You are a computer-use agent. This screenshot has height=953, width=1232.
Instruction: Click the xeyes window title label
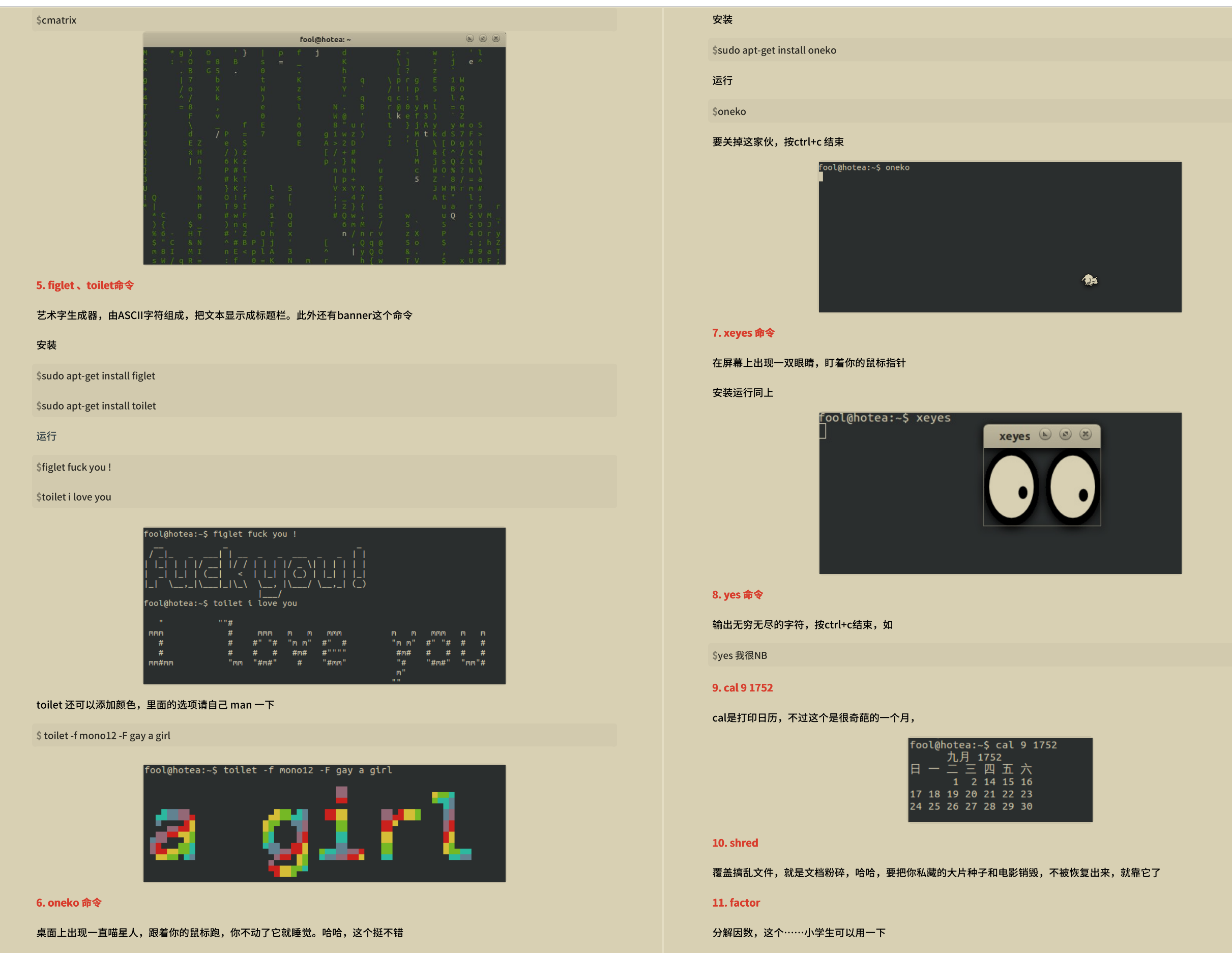(1014, 436)
